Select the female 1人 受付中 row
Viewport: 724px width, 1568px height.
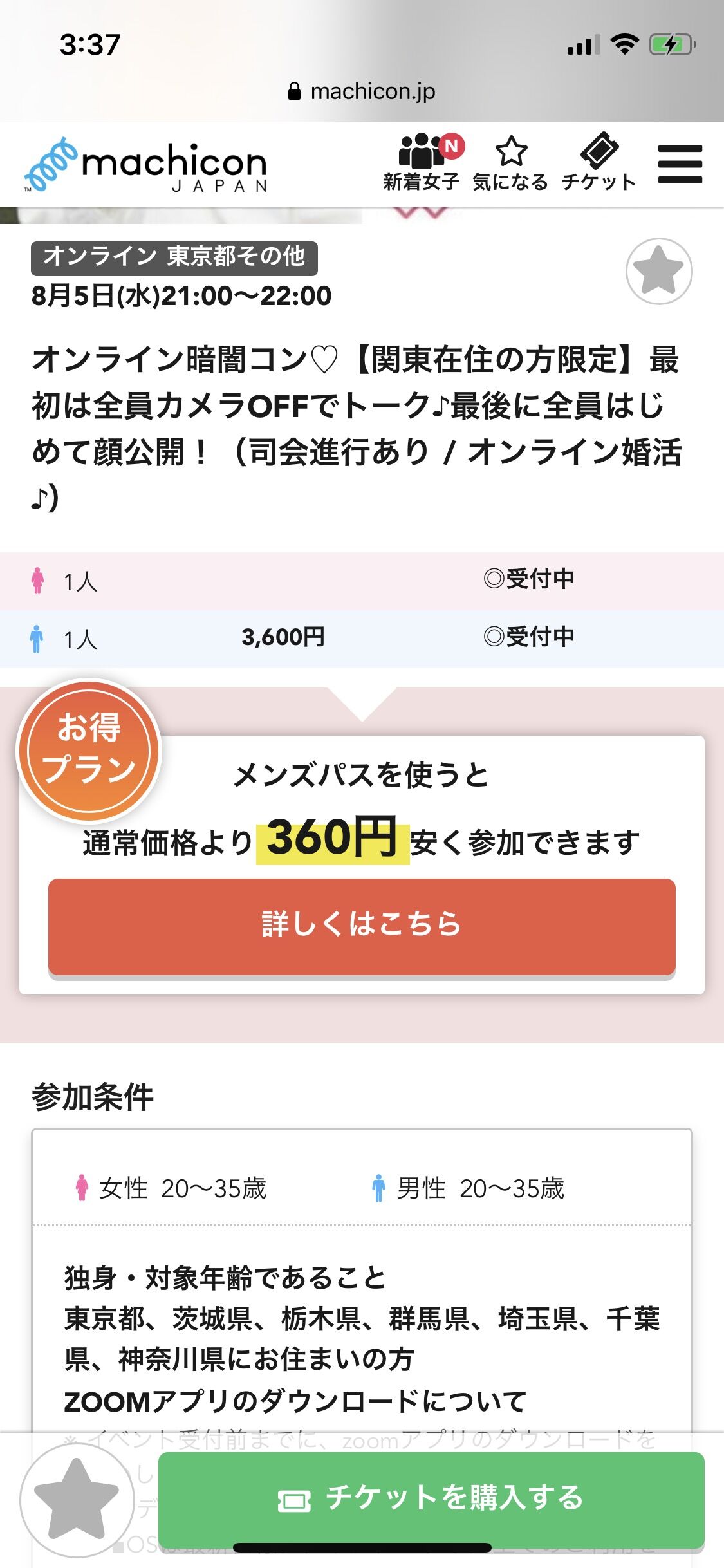coord(362,581)
